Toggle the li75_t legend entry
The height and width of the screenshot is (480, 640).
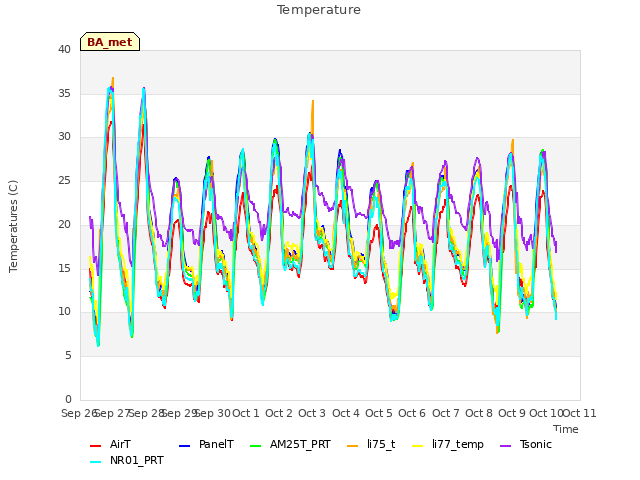point(371,444)
